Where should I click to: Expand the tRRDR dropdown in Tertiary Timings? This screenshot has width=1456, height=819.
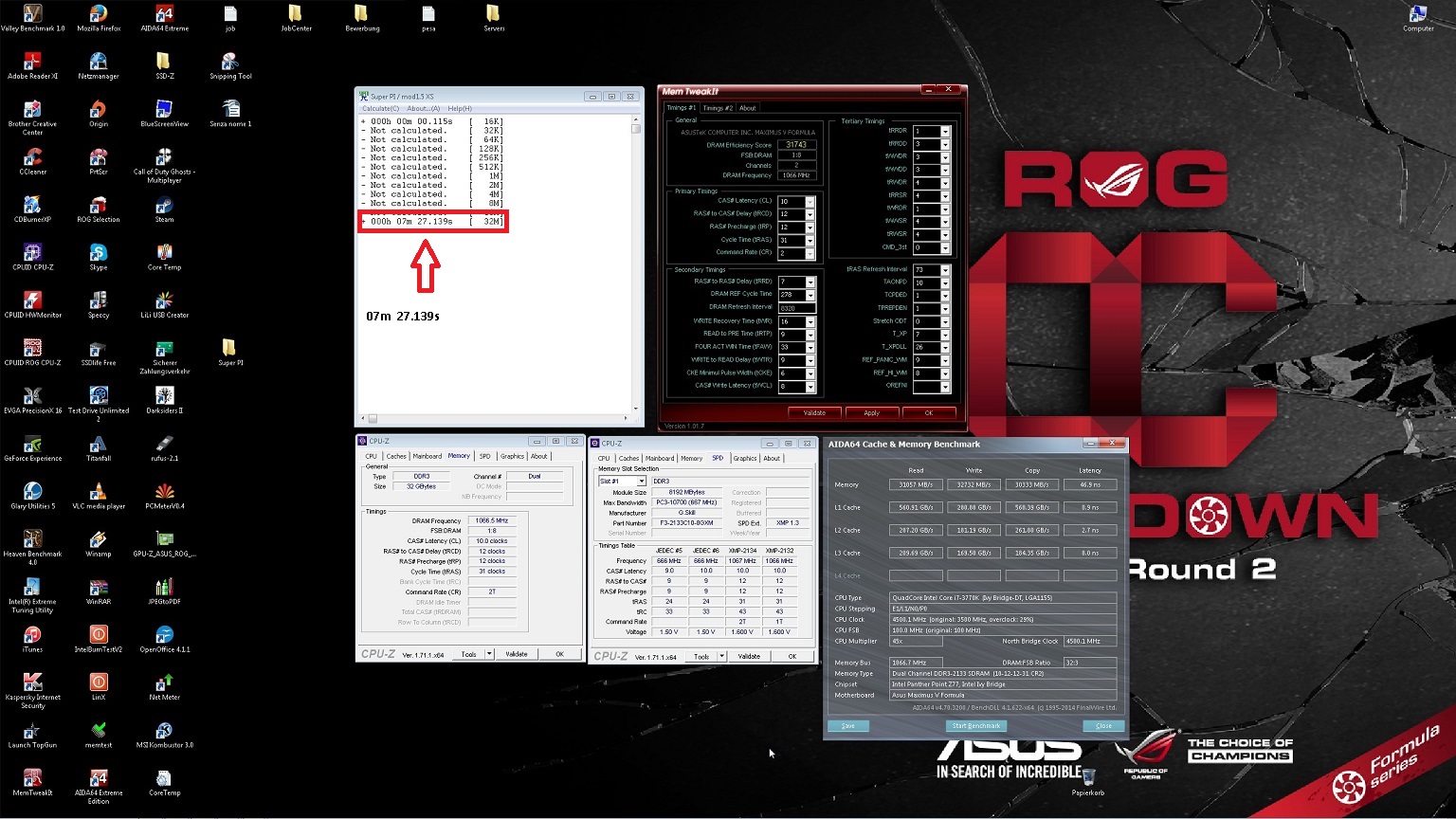point(945,131)
